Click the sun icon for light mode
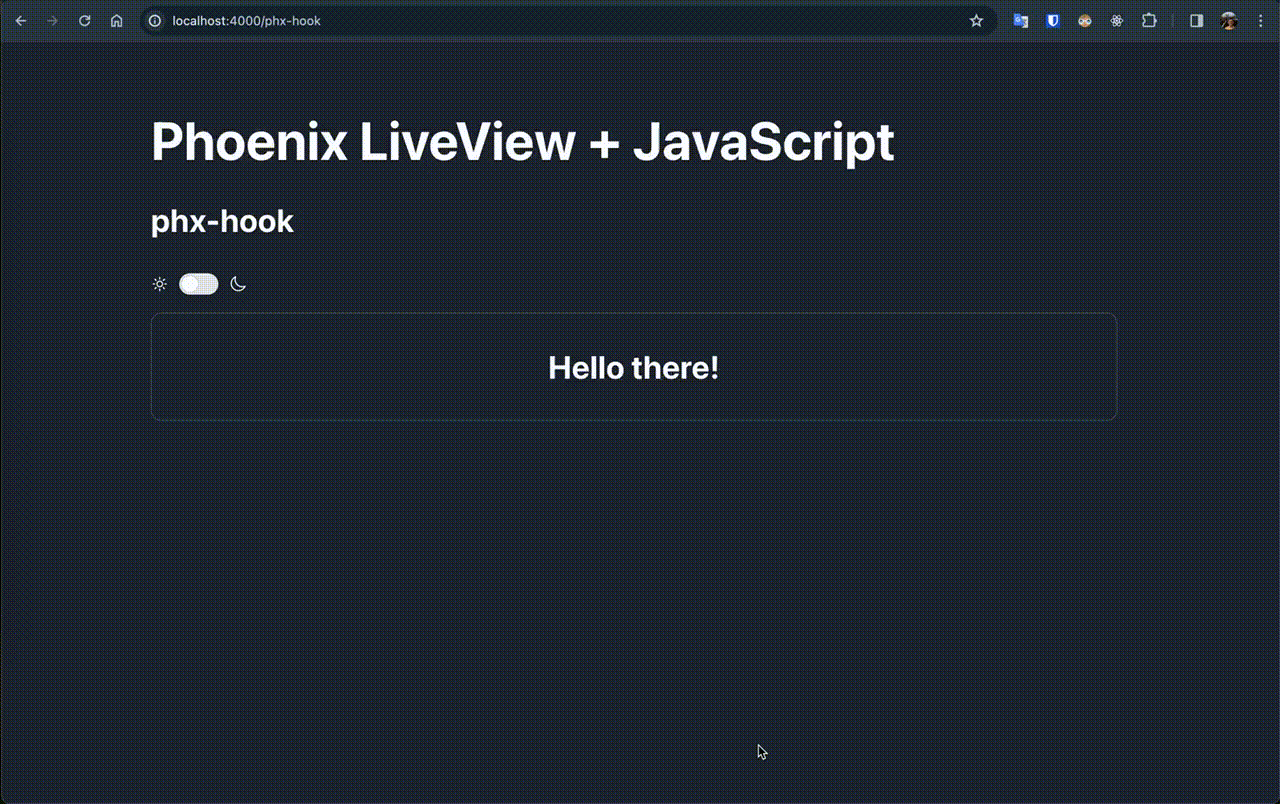 coord(159,283)
